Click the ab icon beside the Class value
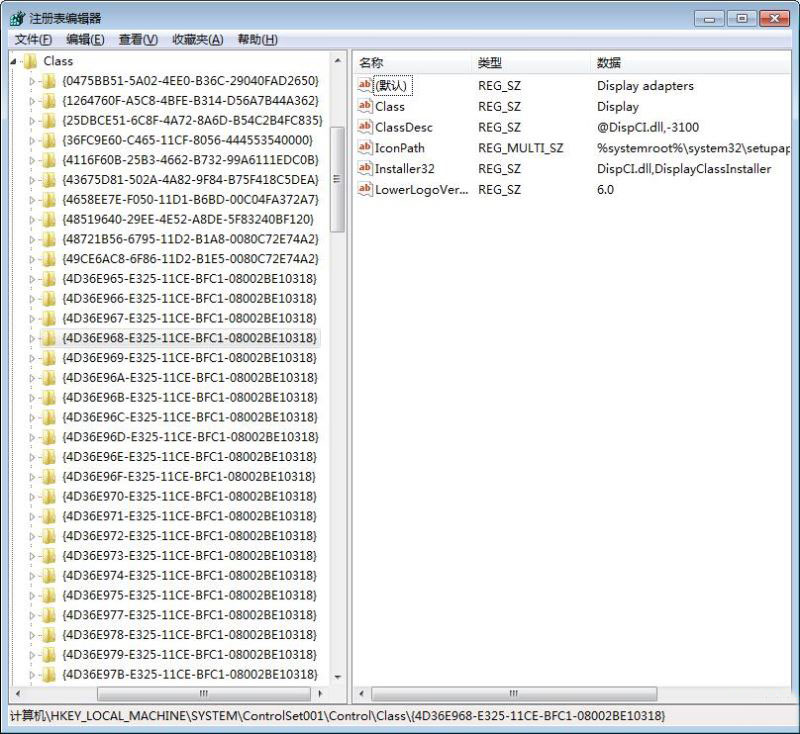This screenshot has width=800, height=734. pyautogui.click(x=365, y=107)
